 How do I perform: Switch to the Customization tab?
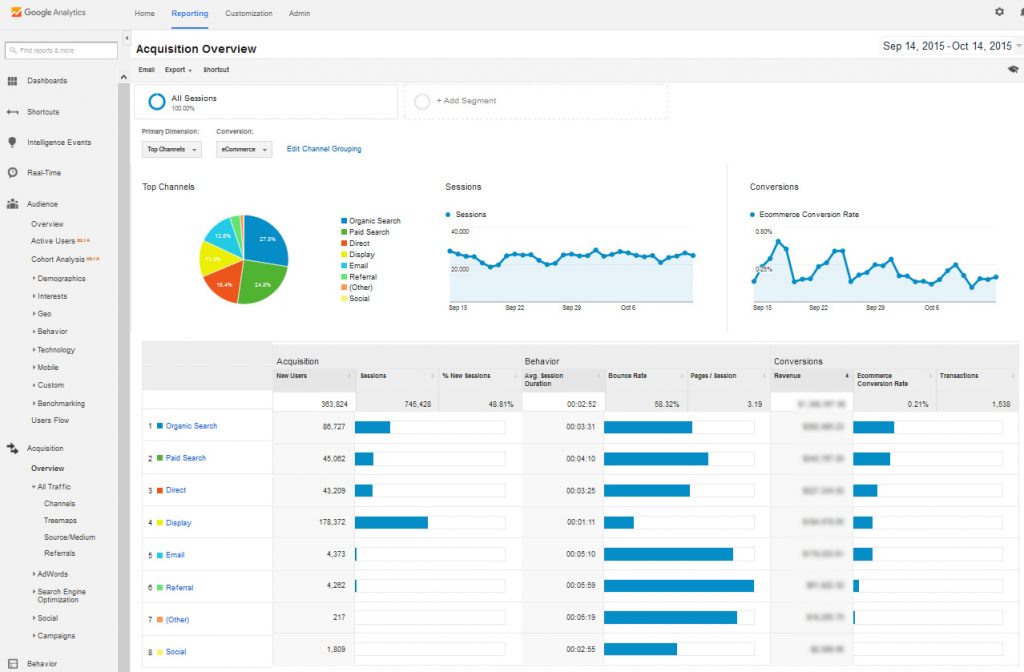click(248, 14)
